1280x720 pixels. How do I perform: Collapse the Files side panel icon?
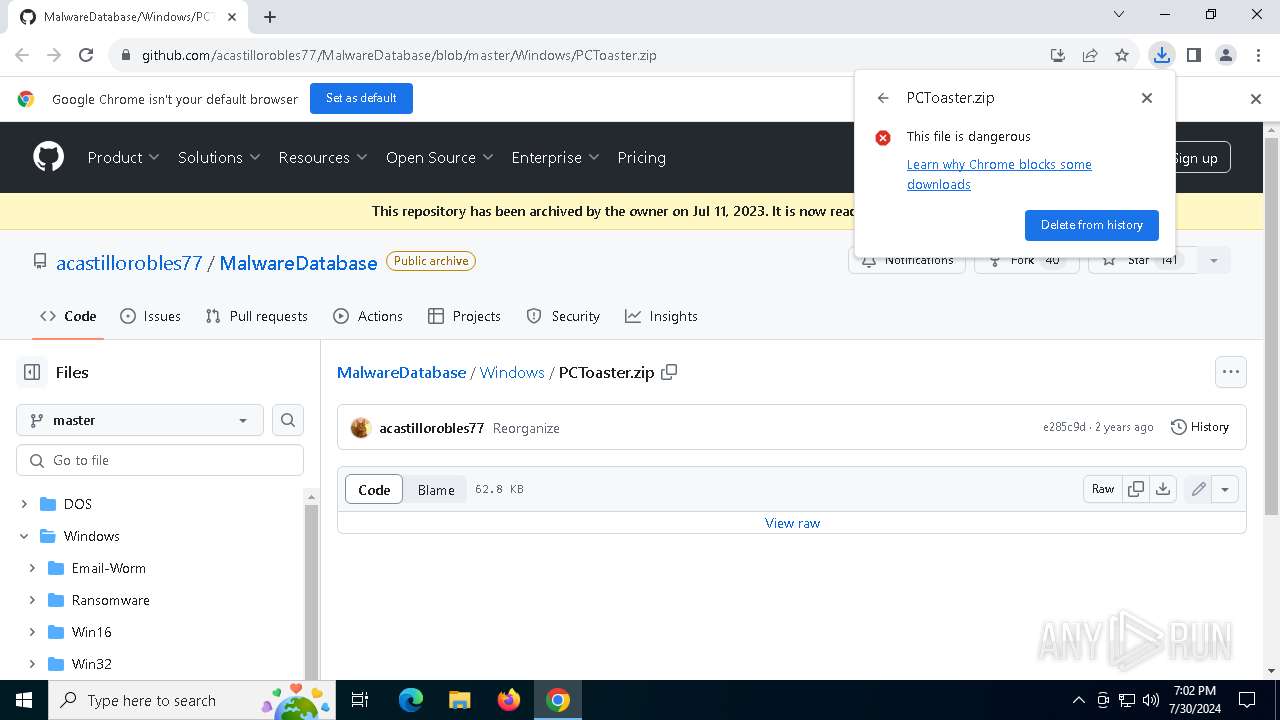click(x=32, y=372)
